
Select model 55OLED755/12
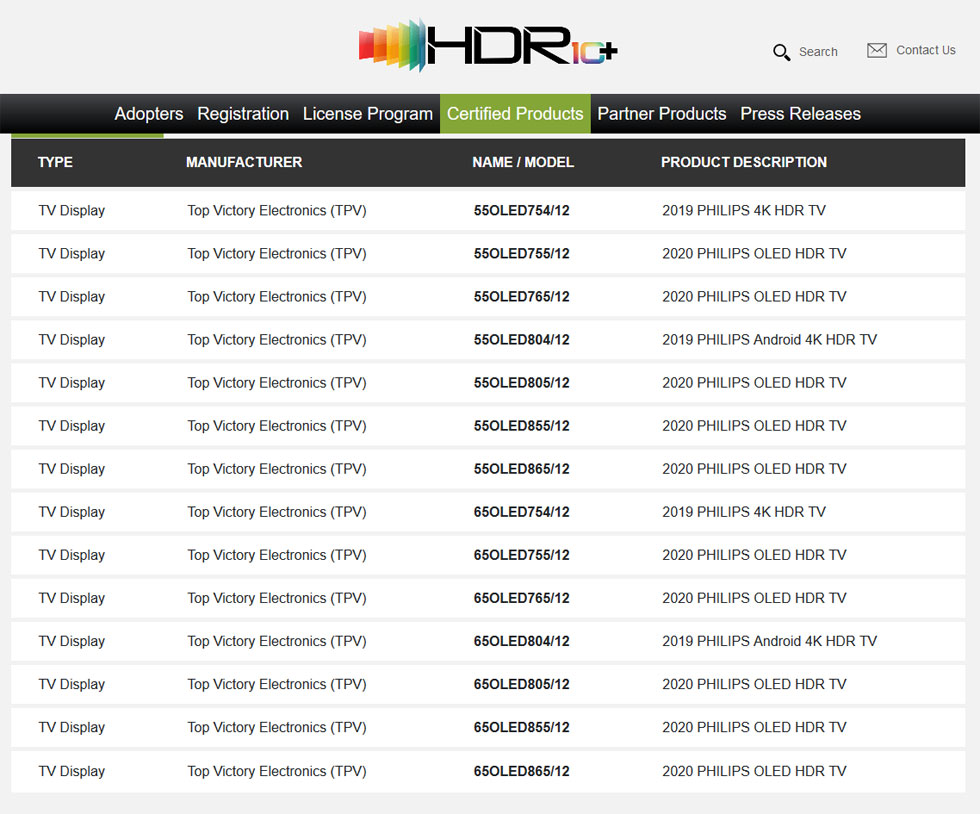click(x=521, y=254)
